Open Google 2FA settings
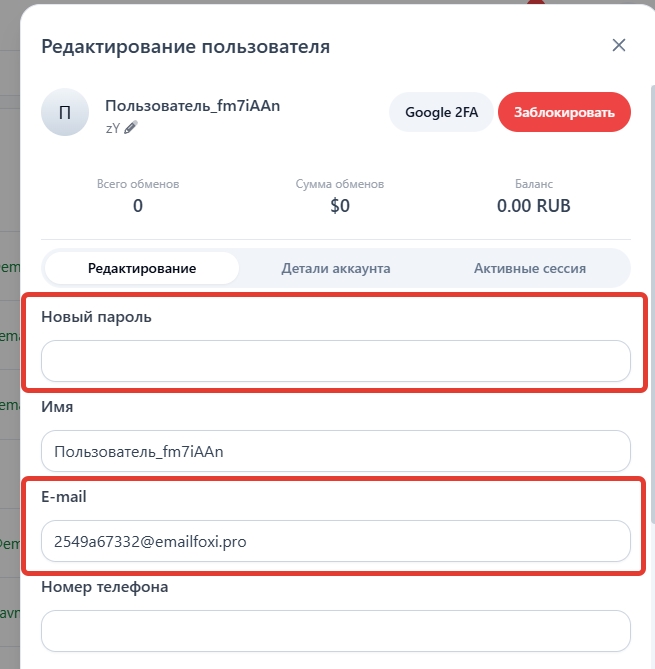The height and width of the screenshot is (669, 655). click(x=441, y=112)
